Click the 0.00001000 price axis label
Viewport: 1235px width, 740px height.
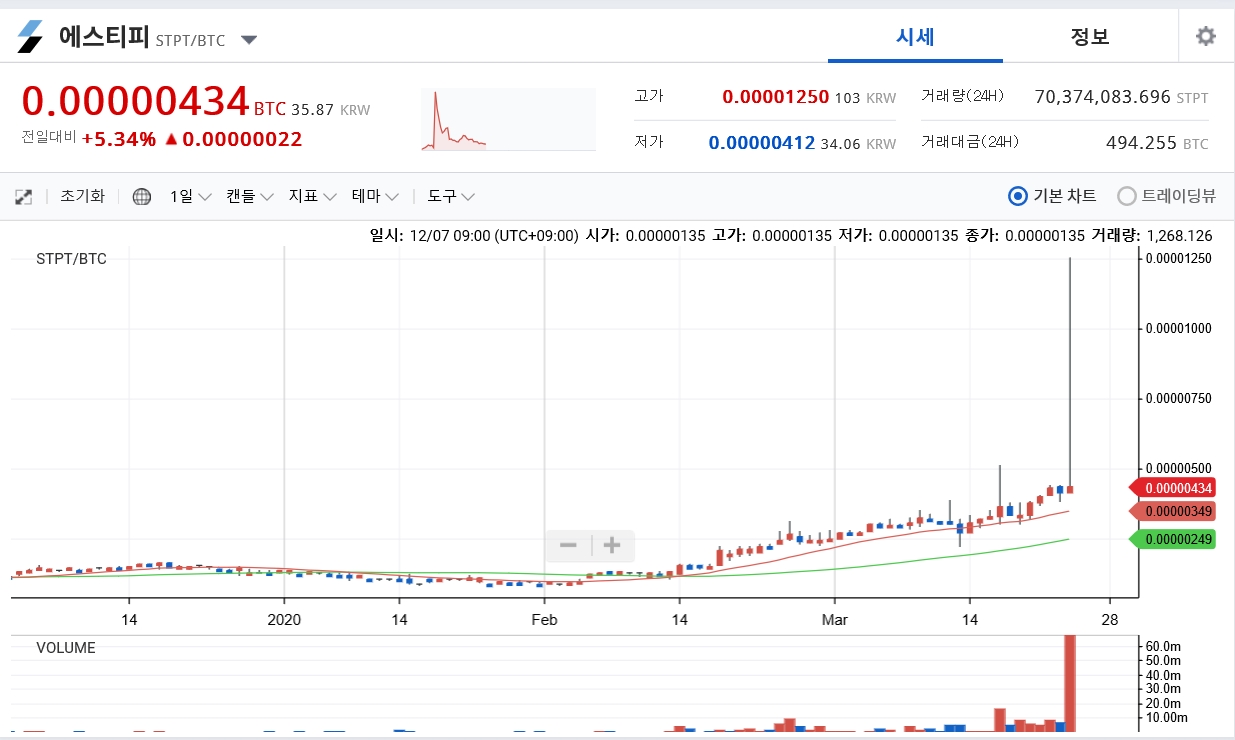click(1179, 328)
